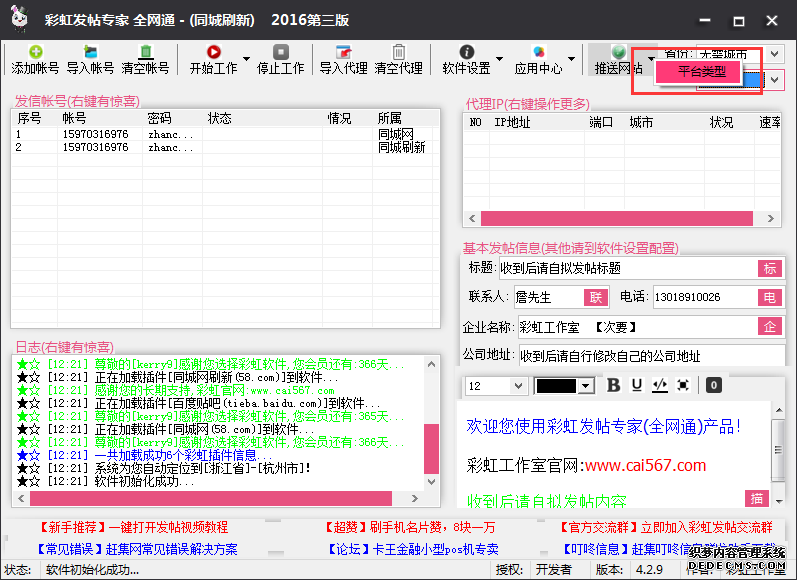
Task: Click the 标题 title input field
Action: [x=628, y=268]
